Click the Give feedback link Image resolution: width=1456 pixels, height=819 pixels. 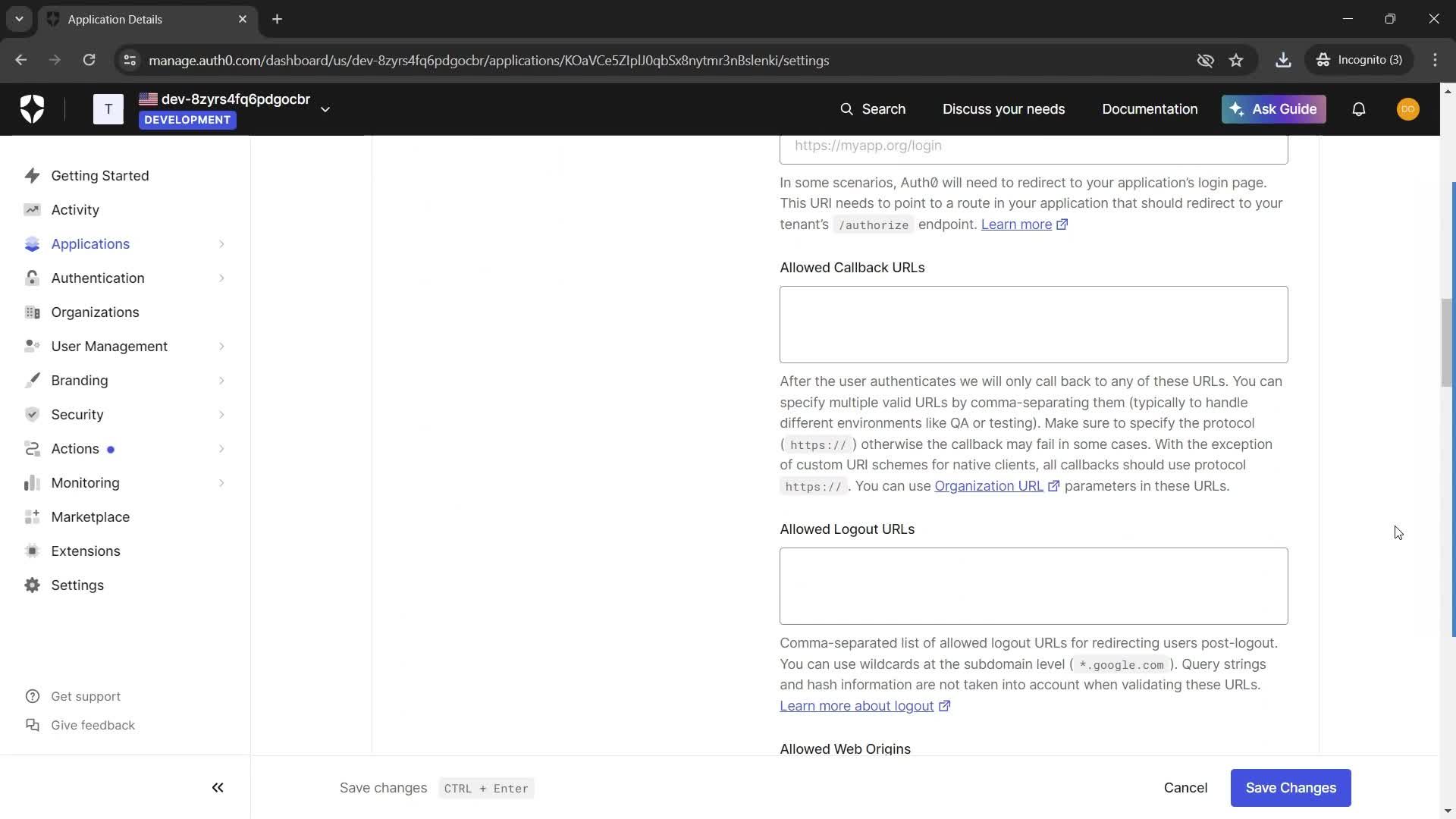(93, 726)
